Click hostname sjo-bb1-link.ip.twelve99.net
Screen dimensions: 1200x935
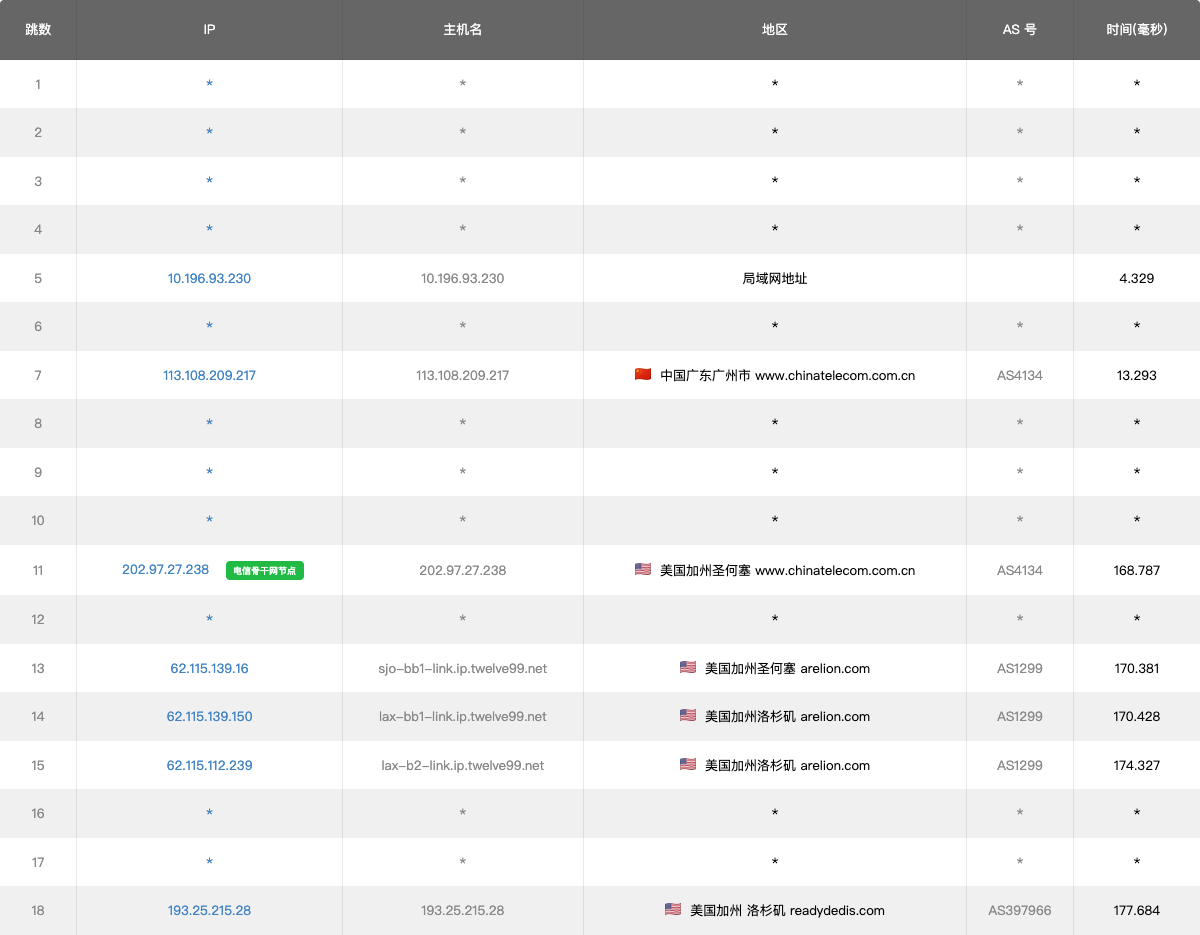tap(463, 668)
